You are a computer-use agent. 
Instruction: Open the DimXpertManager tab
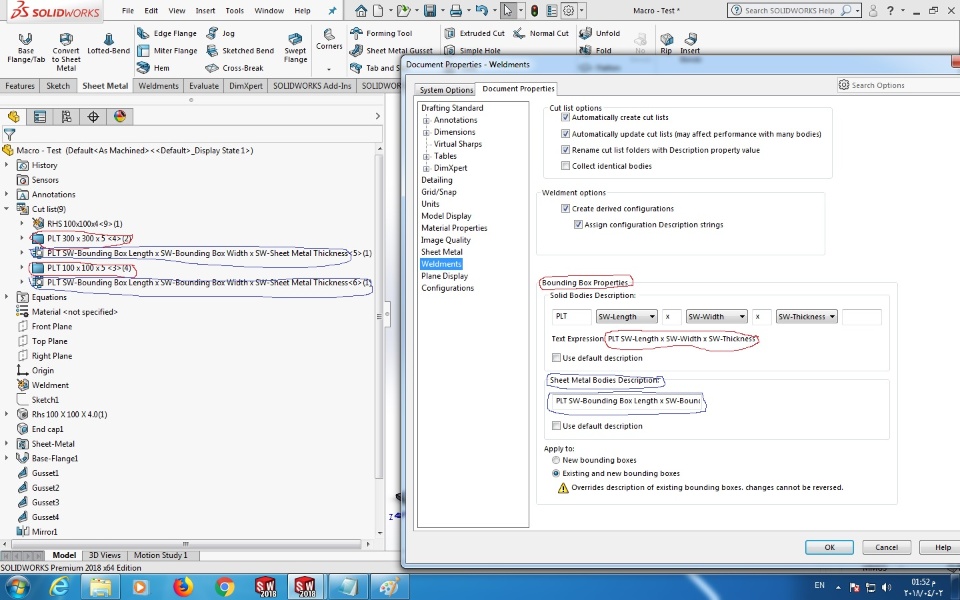click(93, 116)
